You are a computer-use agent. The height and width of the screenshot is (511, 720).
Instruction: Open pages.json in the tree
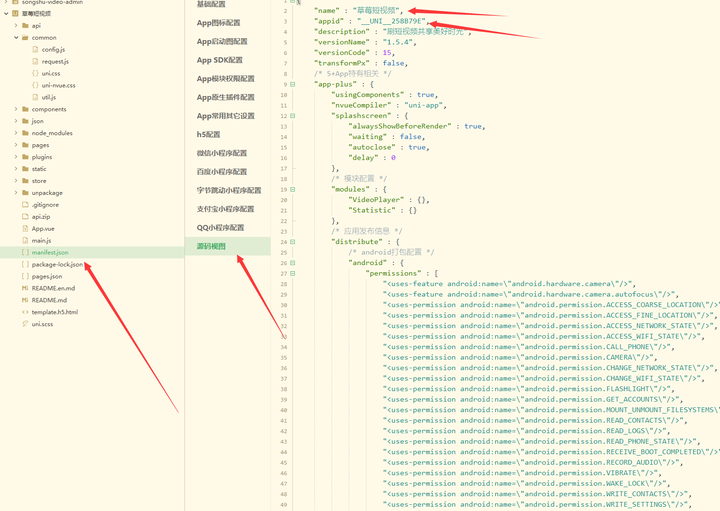tap(47, 276)
